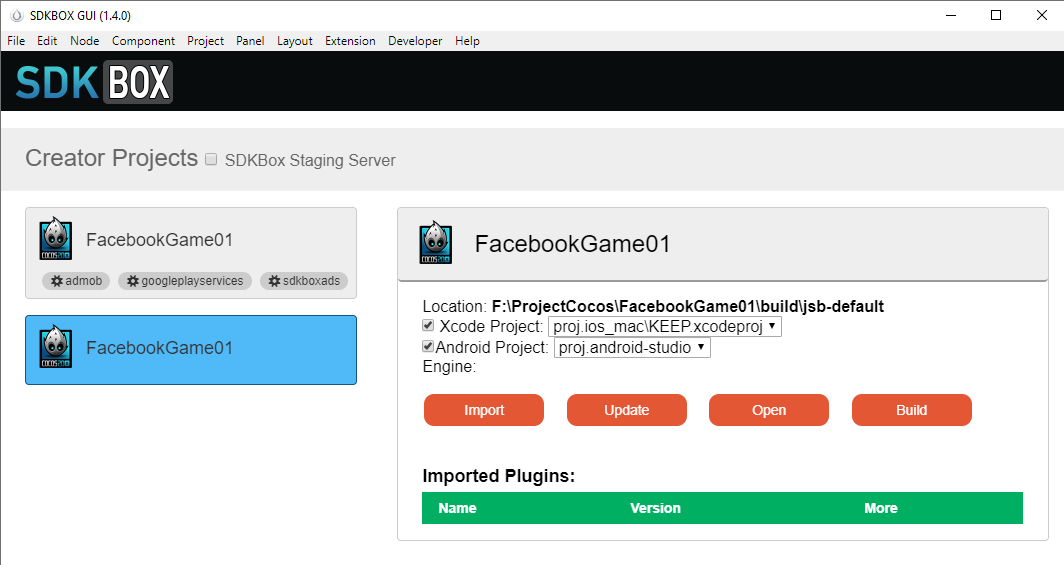Click the gear icon on googleplayservices tag
Viewport: 1064px width, 565px height.
click(132, 281)
